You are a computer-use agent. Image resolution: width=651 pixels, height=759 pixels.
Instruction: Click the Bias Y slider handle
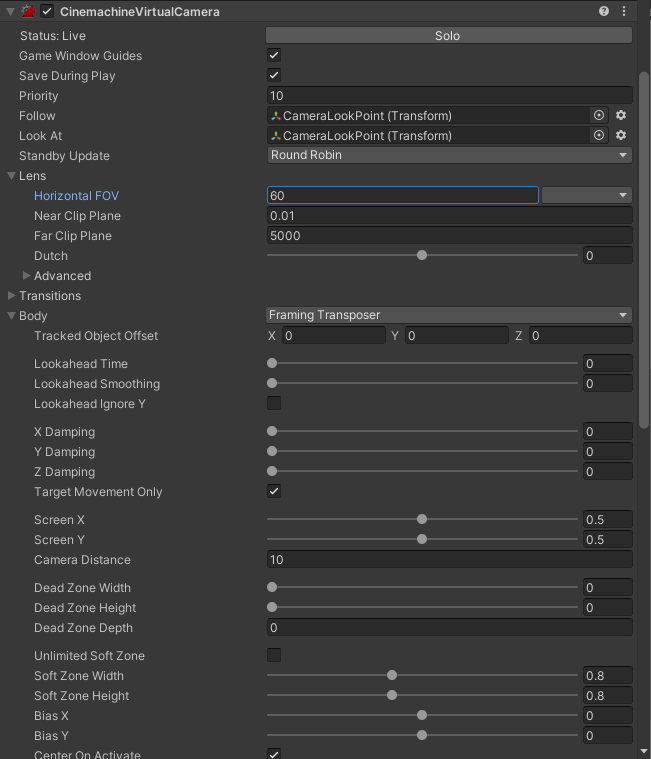point(422,735)
